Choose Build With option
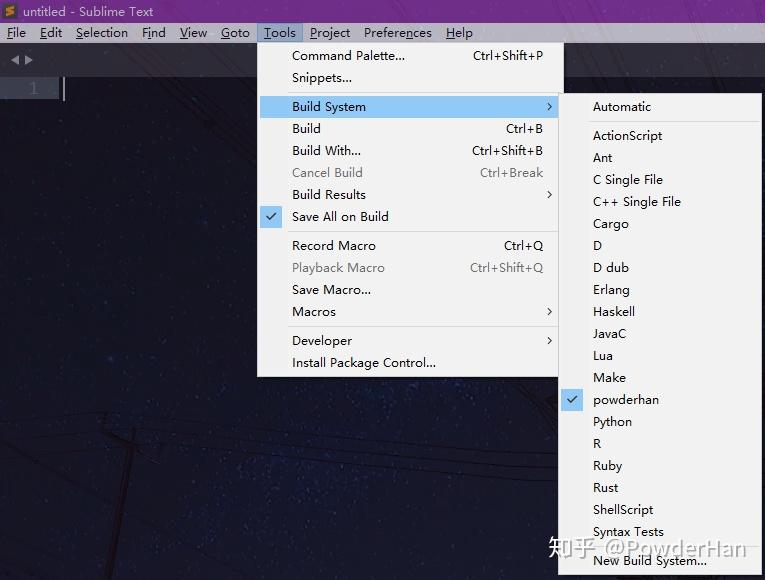The height and width of the screenshot is (580, 765). [x=409, y=151]
